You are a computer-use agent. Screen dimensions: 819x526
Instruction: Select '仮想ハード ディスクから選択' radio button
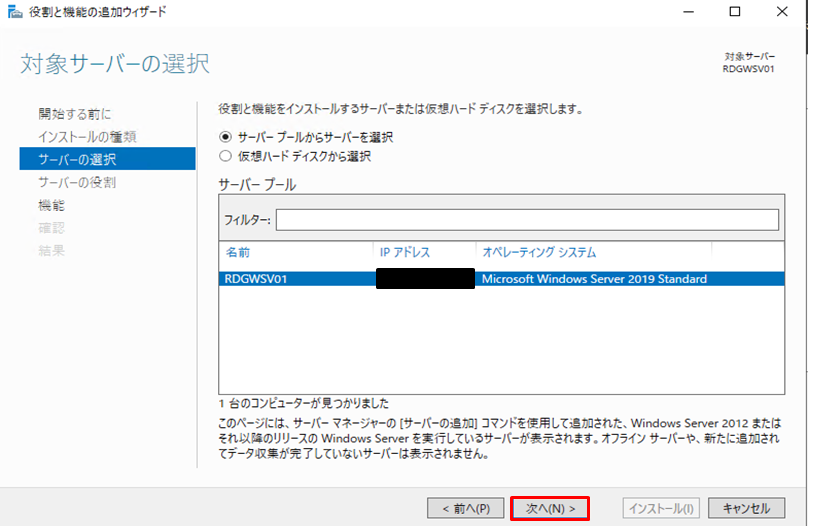pyautogui.click(x=225, y=156)
